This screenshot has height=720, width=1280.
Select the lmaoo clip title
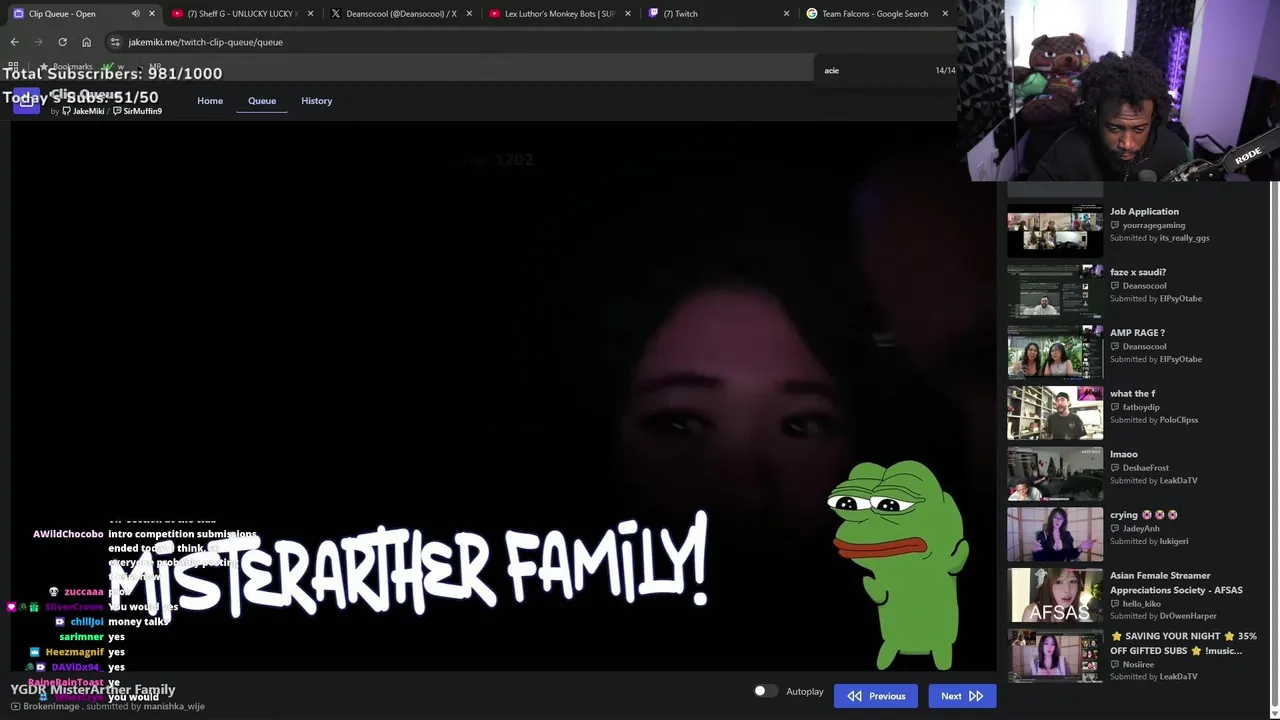pos(1124,454)
